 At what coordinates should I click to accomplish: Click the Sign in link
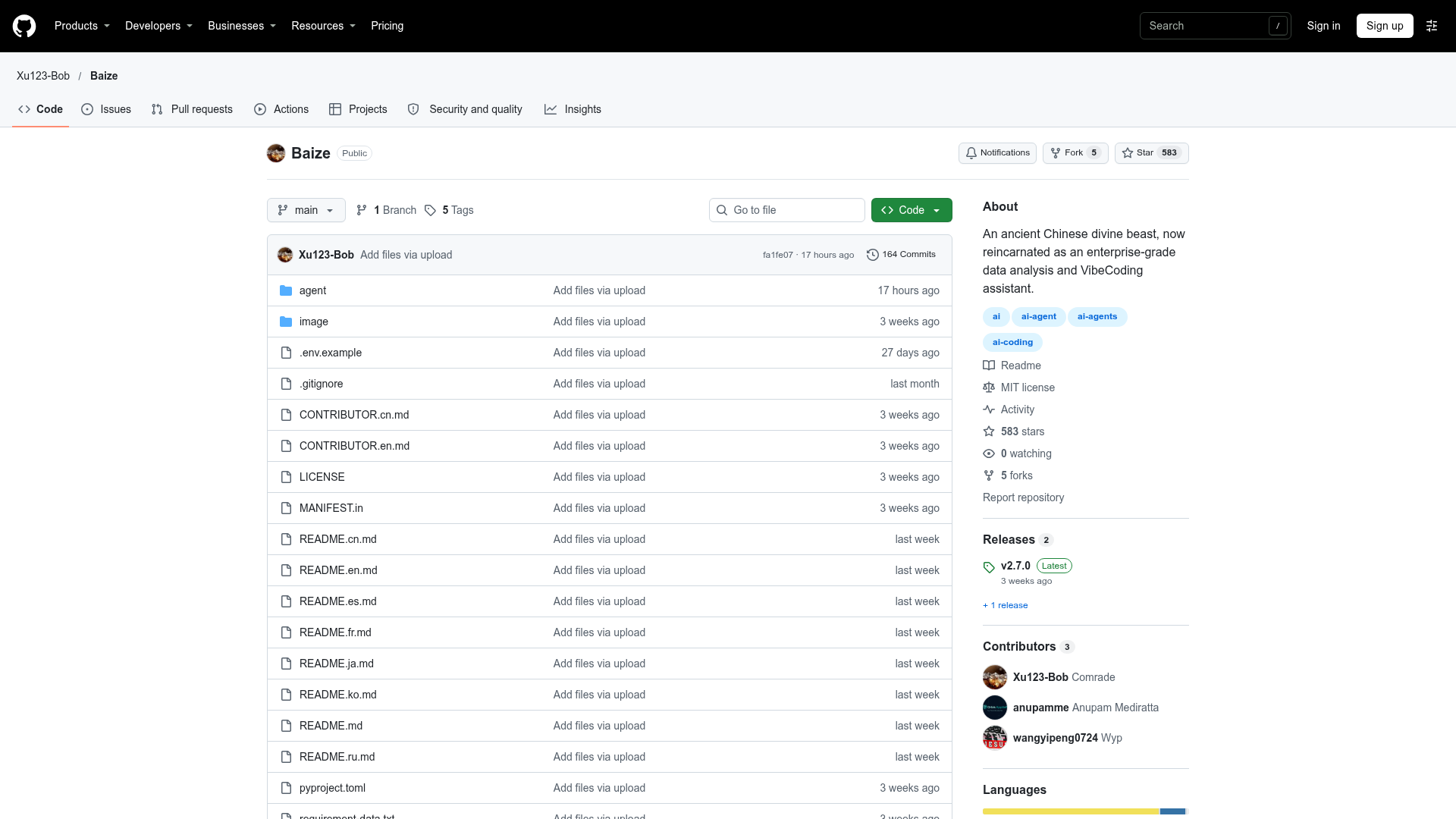(x=1323, y=26)
